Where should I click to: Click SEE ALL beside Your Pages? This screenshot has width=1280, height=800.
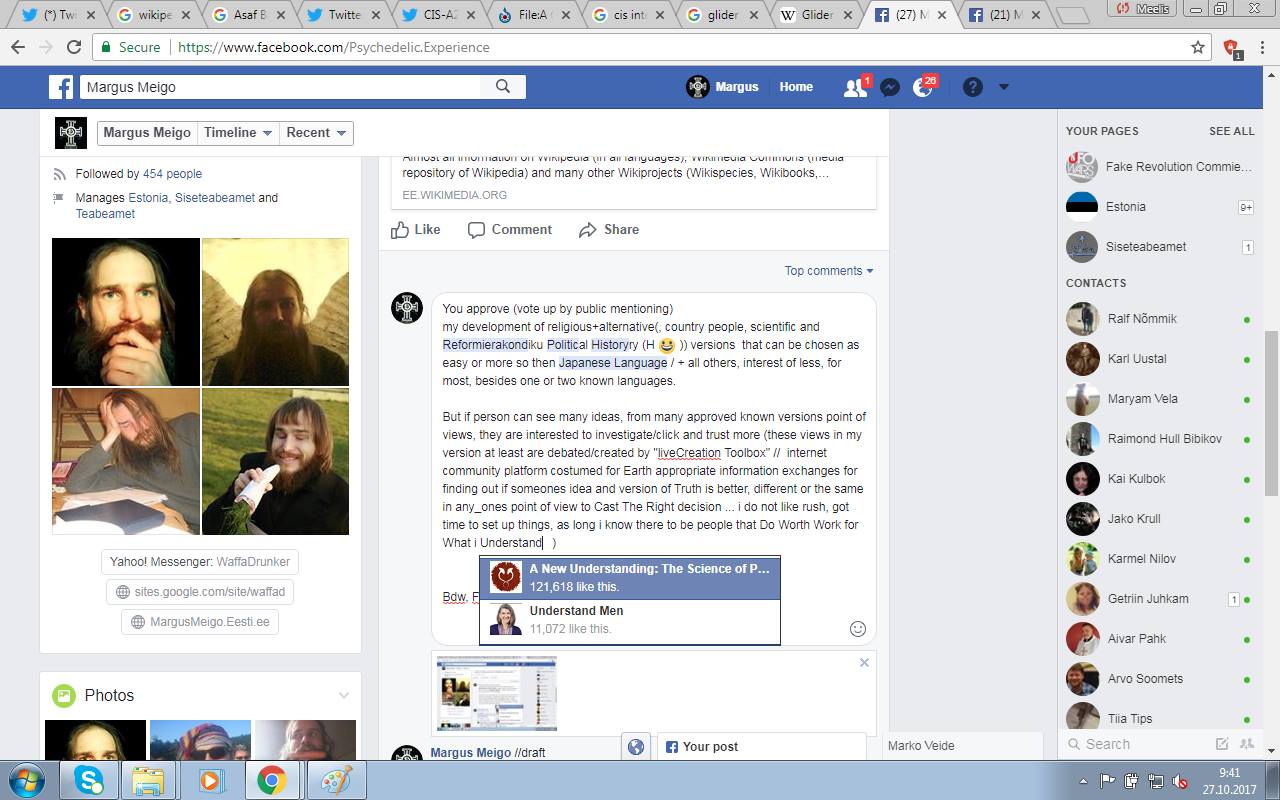click(x=1231, y=131)
